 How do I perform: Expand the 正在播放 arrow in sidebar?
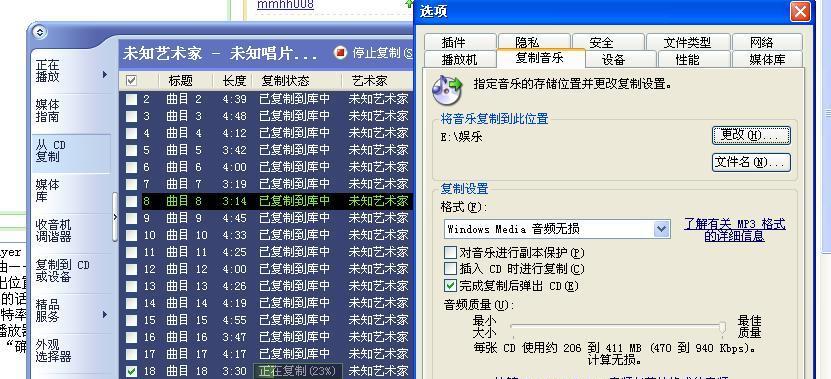105,74
